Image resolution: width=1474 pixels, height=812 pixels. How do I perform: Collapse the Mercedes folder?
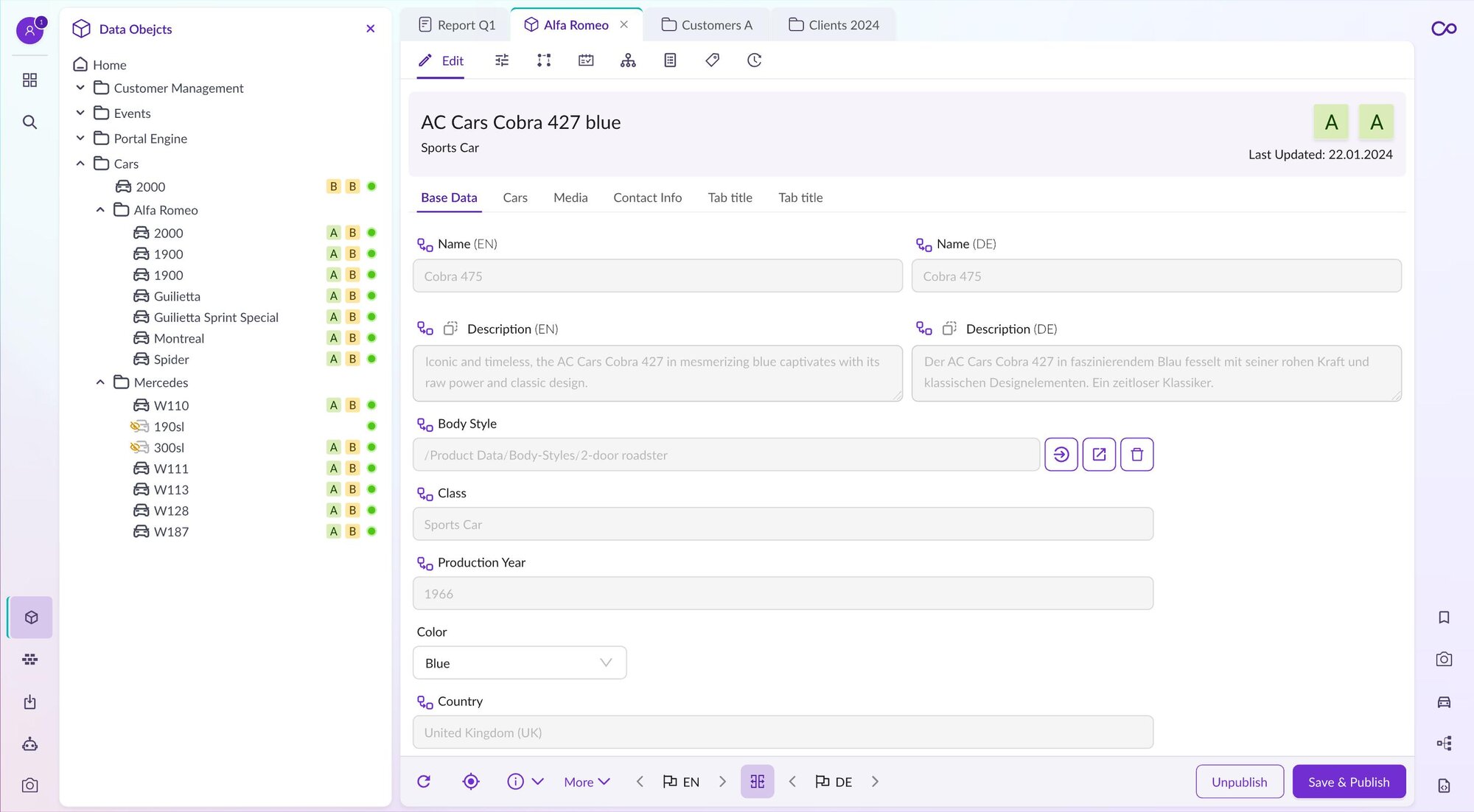100,382
